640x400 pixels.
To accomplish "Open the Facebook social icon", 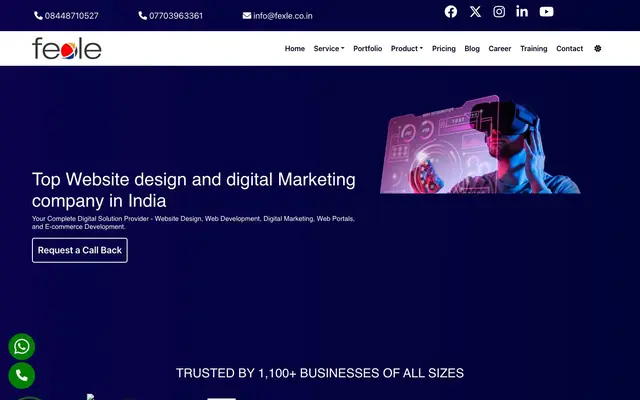I will click(451, 12).
